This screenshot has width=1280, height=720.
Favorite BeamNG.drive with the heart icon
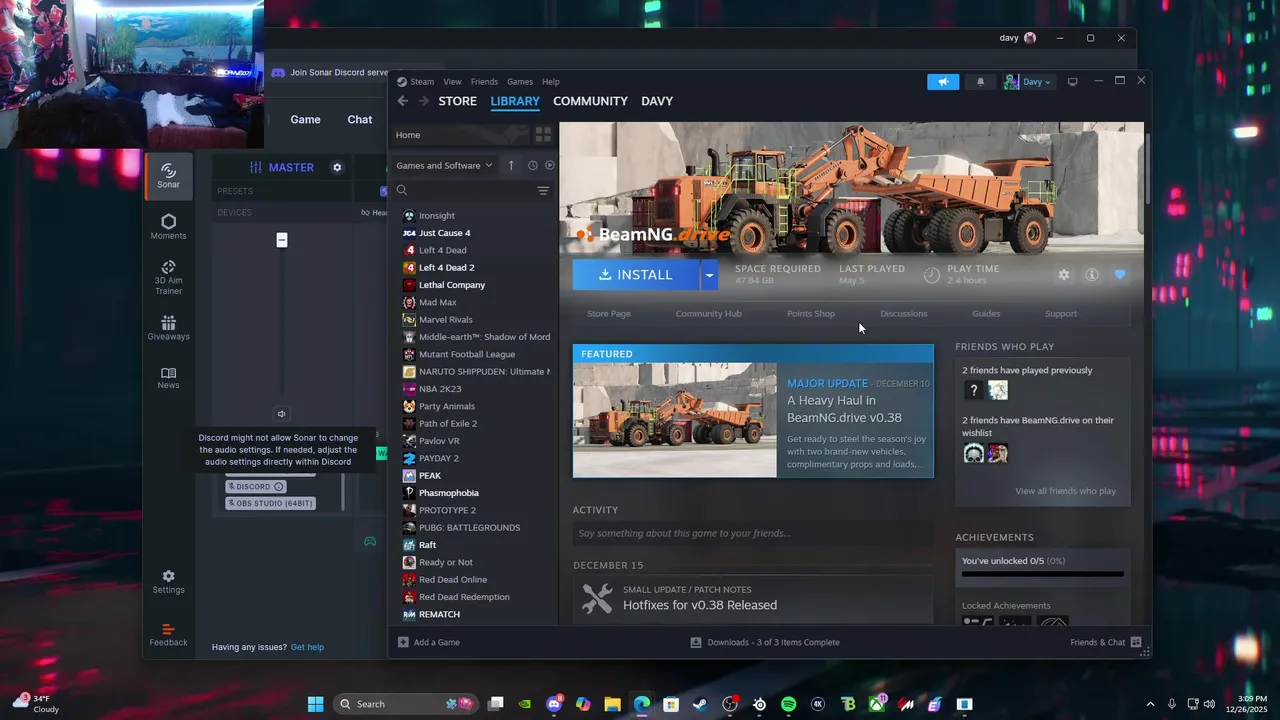pos(1120,275)
